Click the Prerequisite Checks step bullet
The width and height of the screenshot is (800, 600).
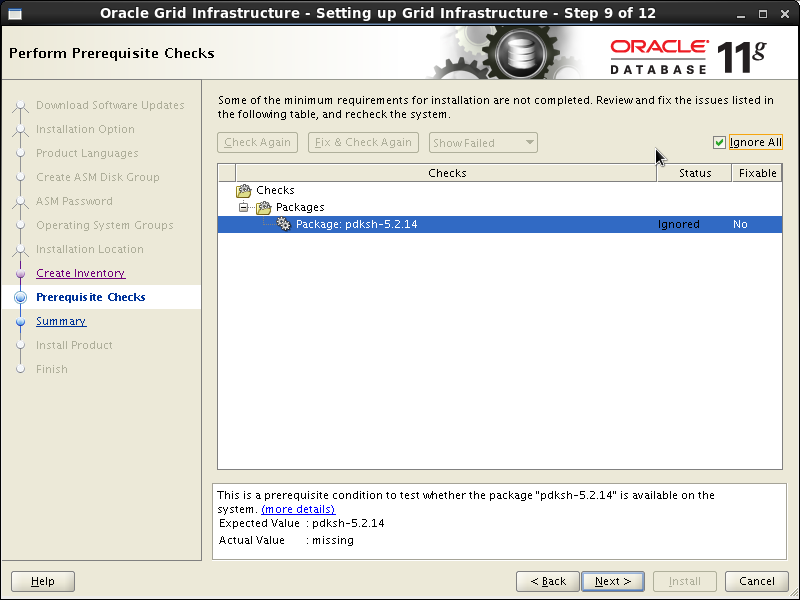(20, 297)
